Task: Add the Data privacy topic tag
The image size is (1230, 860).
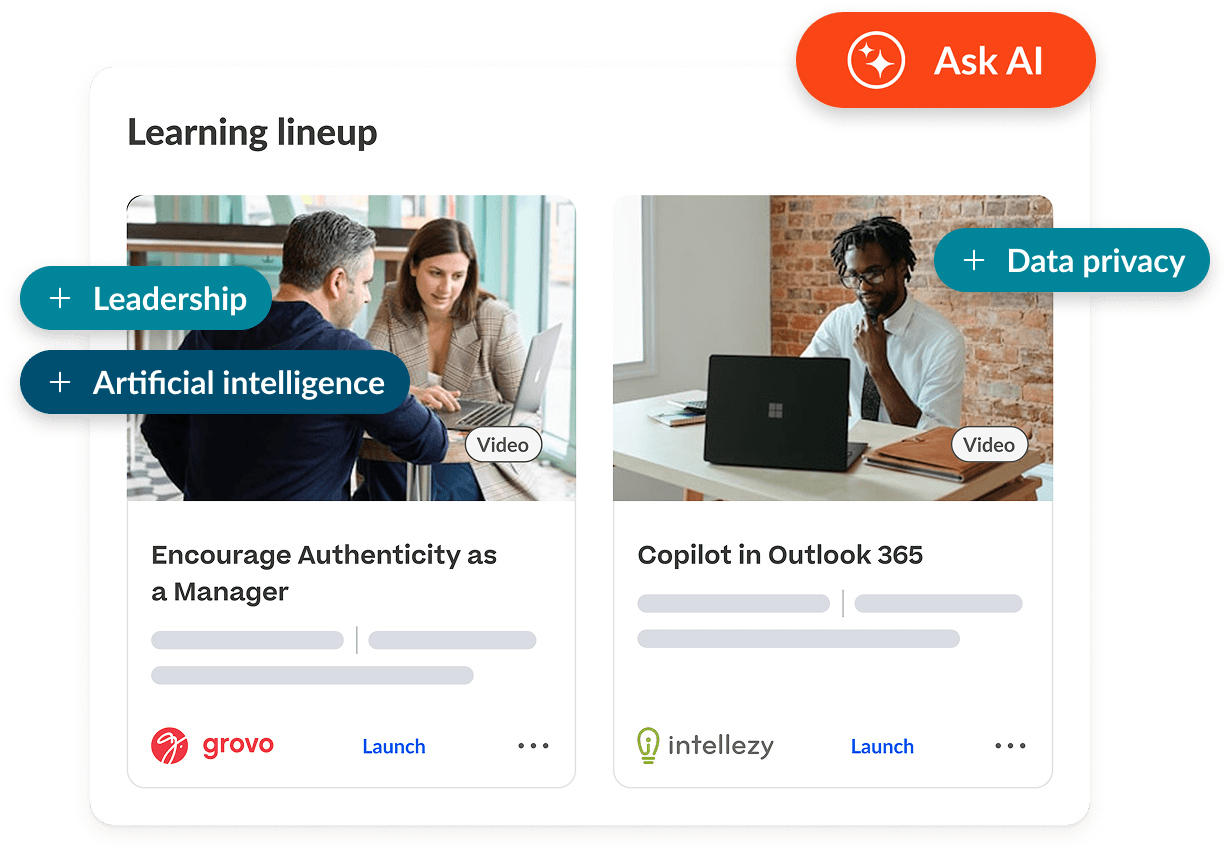Action: point(1072,260)
